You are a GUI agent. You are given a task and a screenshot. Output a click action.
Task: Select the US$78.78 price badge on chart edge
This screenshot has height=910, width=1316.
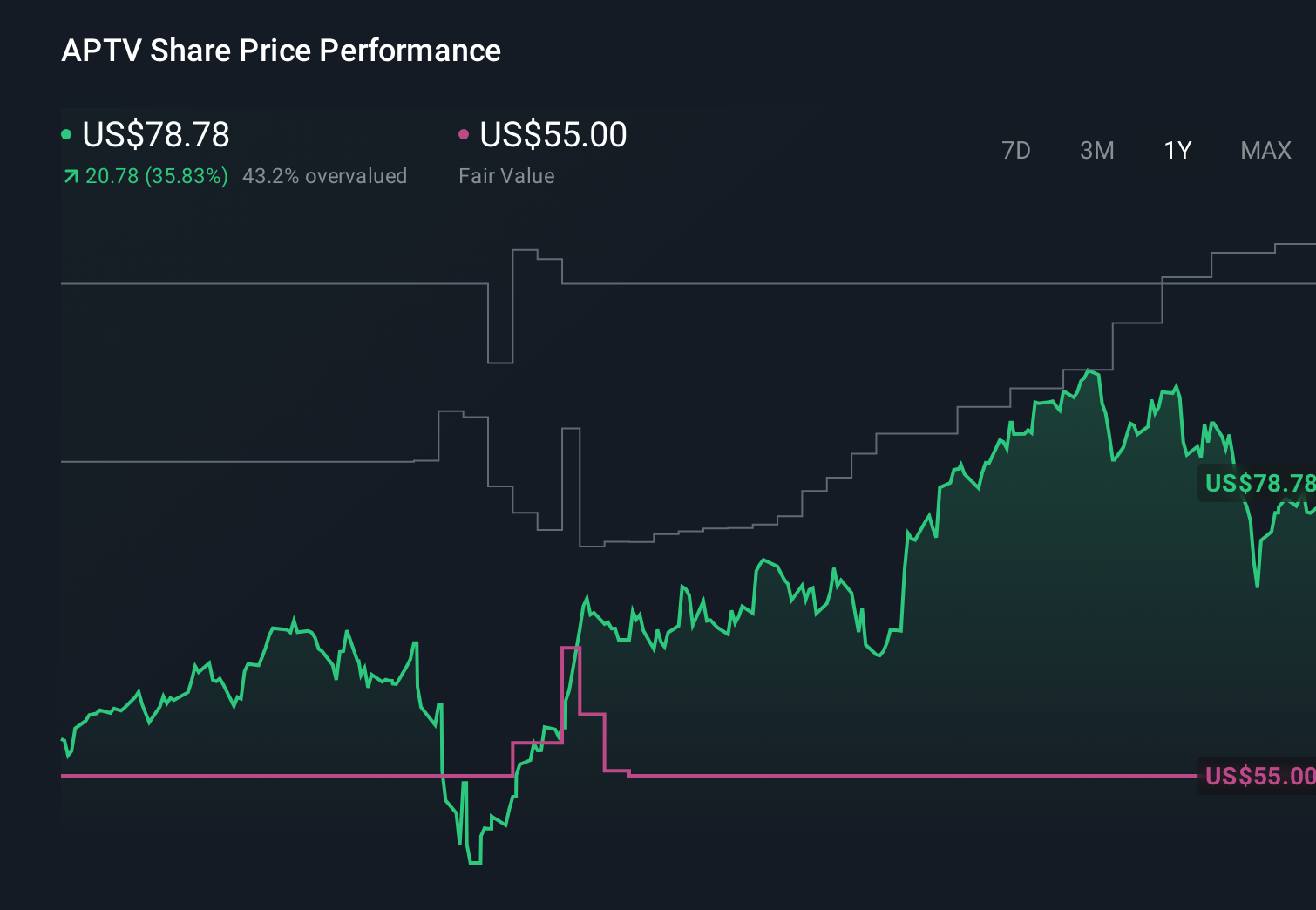click(1258, 483)
